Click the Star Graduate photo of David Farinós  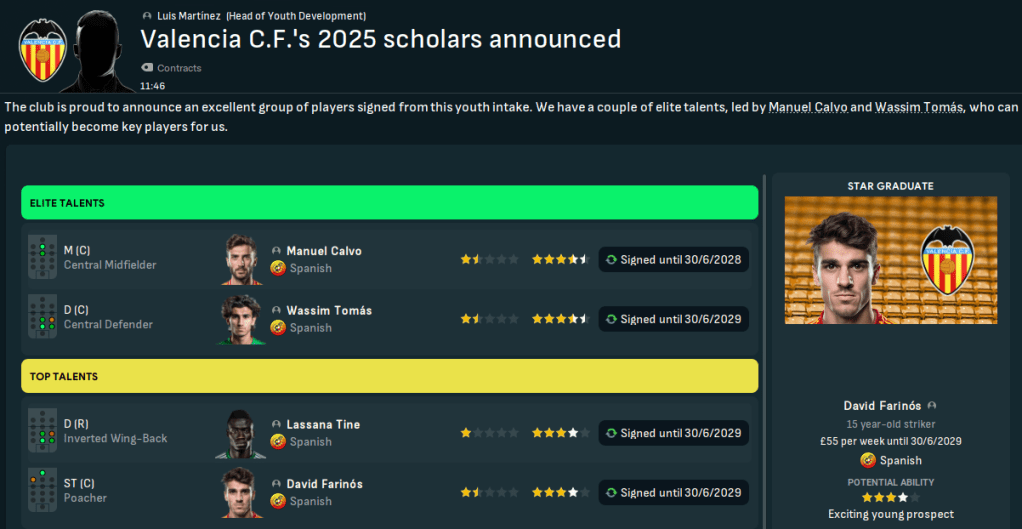point(890,260)
